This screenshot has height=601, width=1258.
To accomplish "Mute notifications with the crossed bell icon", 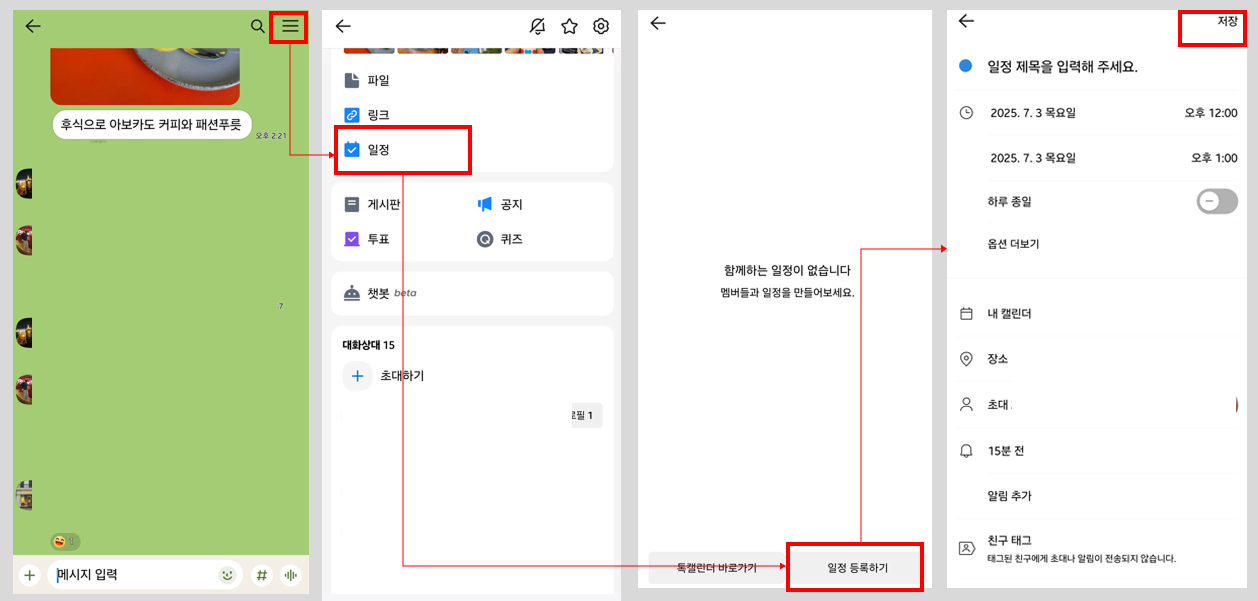I will 537,27.
